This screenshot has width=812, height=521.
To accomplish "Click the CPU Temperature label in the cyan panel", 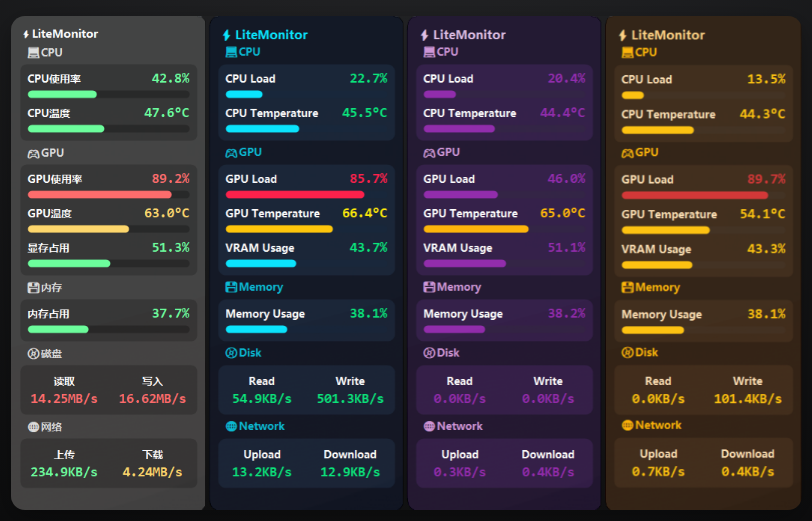I will [272, 113].
